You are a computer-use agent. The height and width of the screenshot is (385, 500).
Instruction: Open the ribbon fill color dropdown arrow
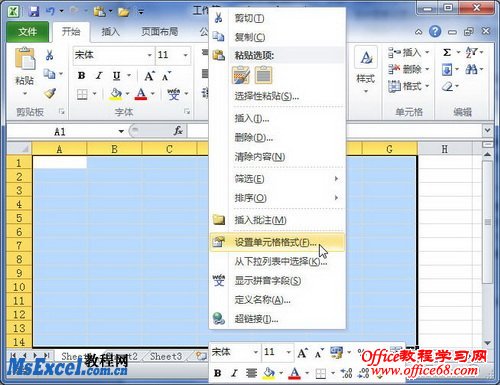click(x=127, y=94)
